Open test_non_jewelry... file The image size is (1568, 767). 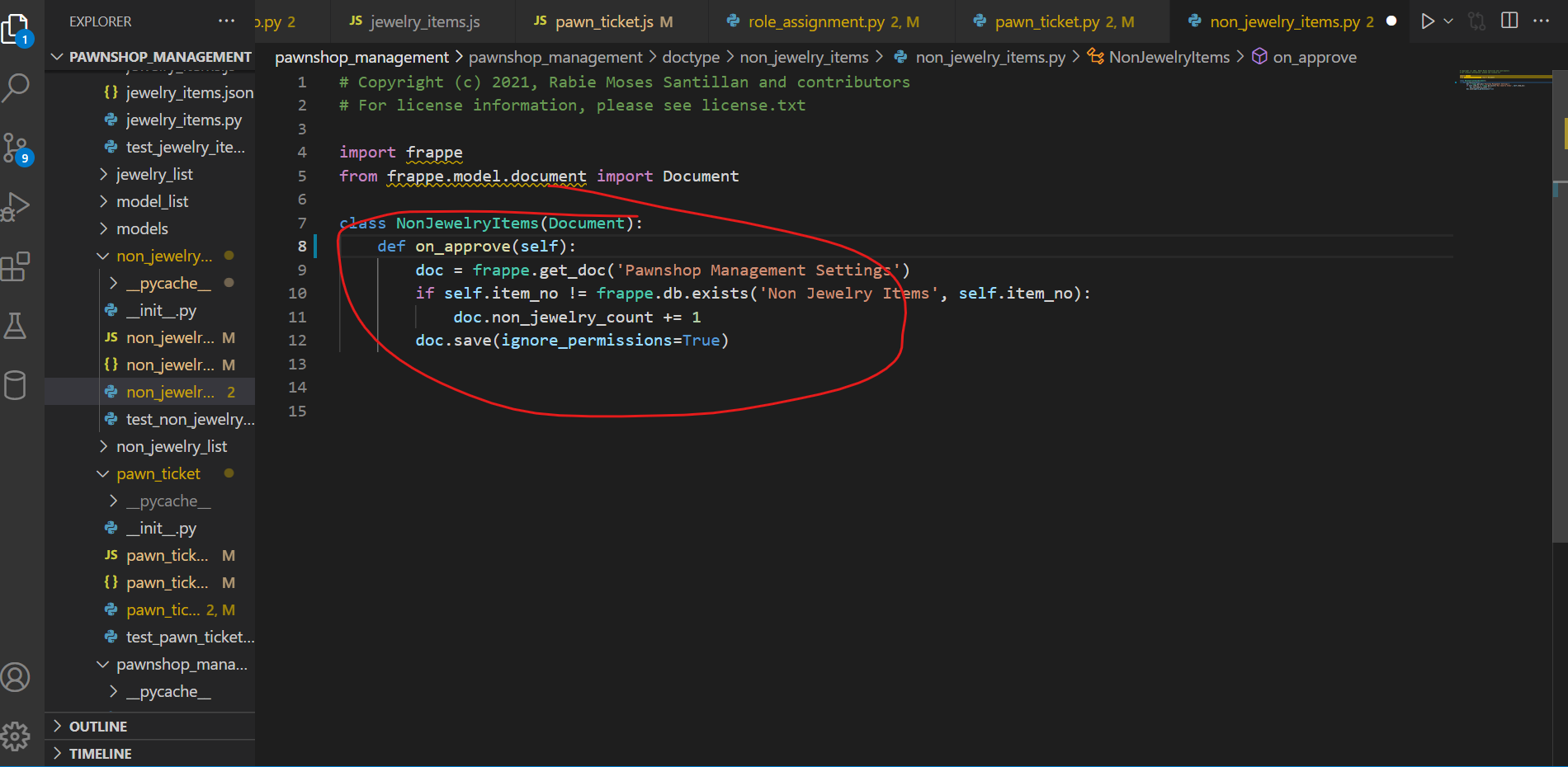[150, 419]
